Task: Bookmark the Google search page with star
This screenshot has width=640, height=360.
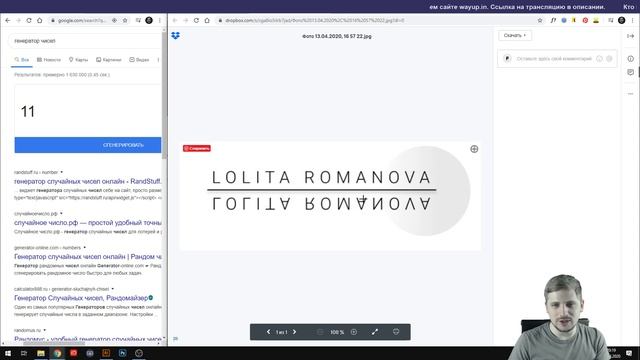Action: [125, 20]
